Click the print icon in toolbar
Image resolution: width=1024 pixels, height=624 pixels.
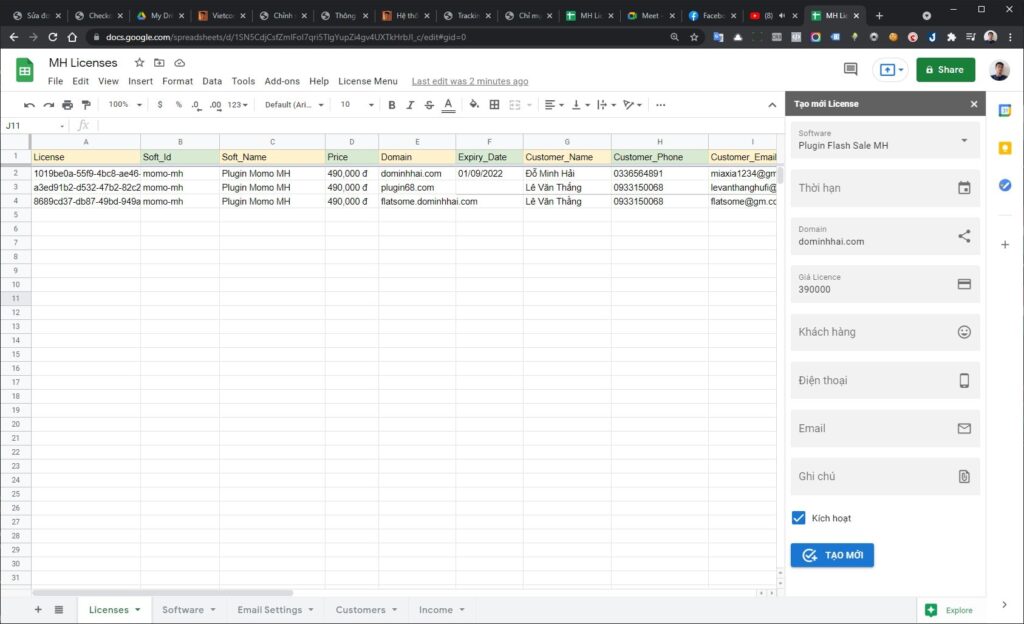click(67, 105)
